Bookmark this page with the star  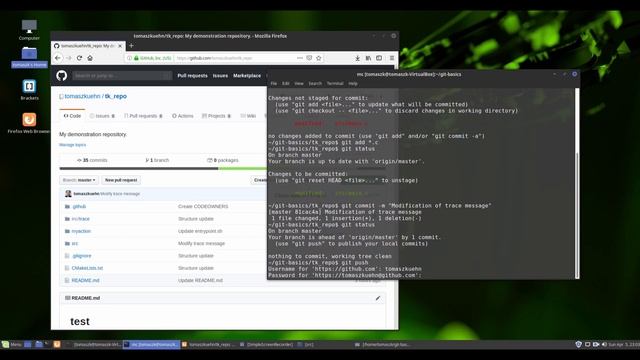click(319, 58)
